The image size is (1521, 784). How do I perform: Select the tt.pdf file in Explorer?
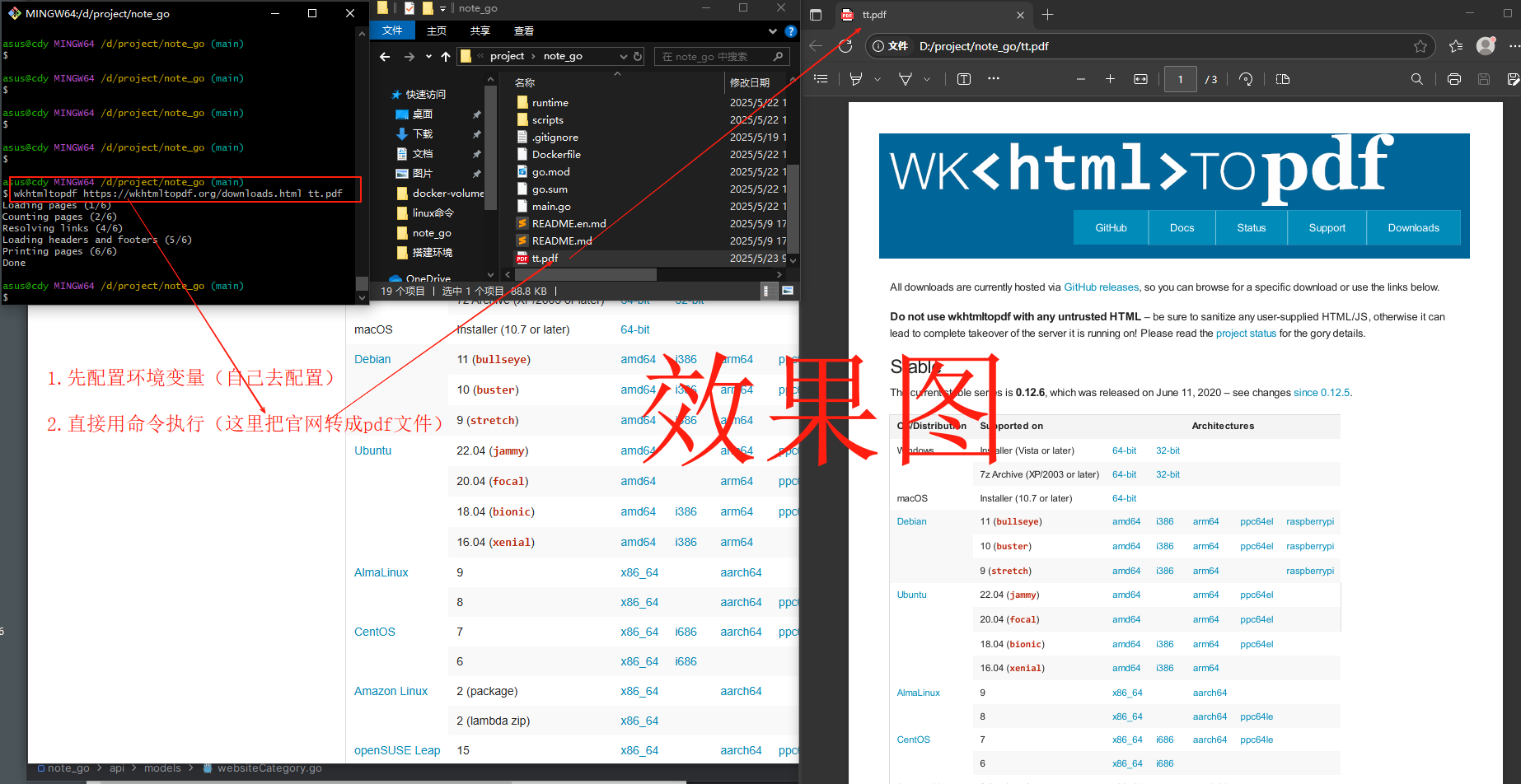tap(545, 259)
